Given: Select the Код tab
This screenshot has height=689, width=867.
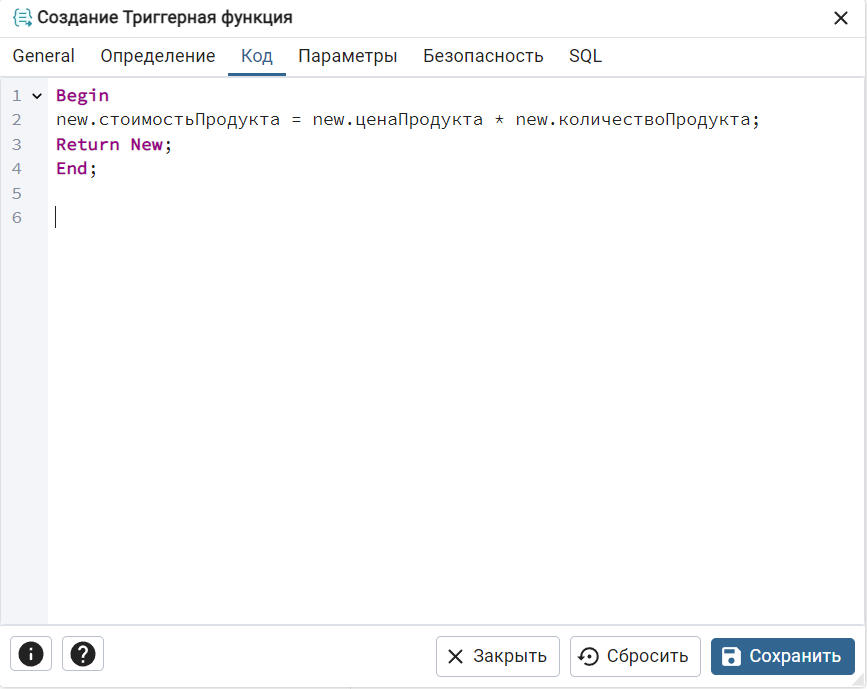Looking at the screenshot, I should pos(257,56).
